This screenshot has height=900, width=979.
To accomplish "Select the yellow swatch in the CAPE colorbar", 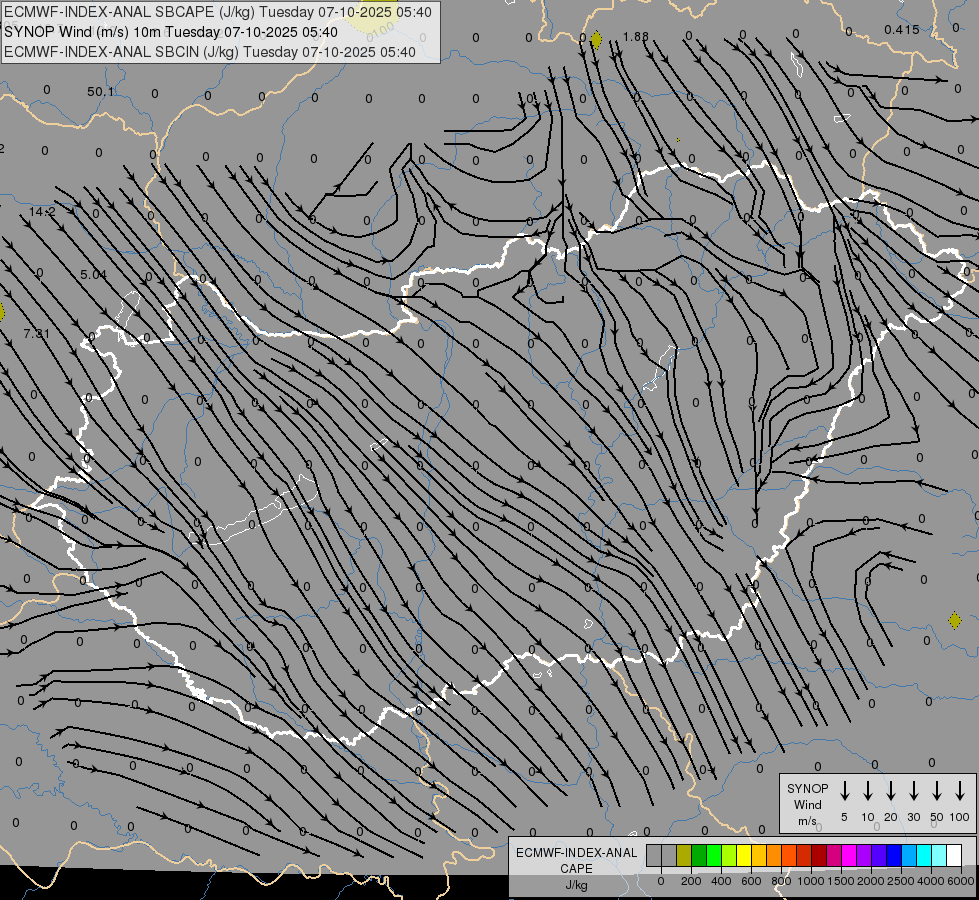I will click(744, 855).
